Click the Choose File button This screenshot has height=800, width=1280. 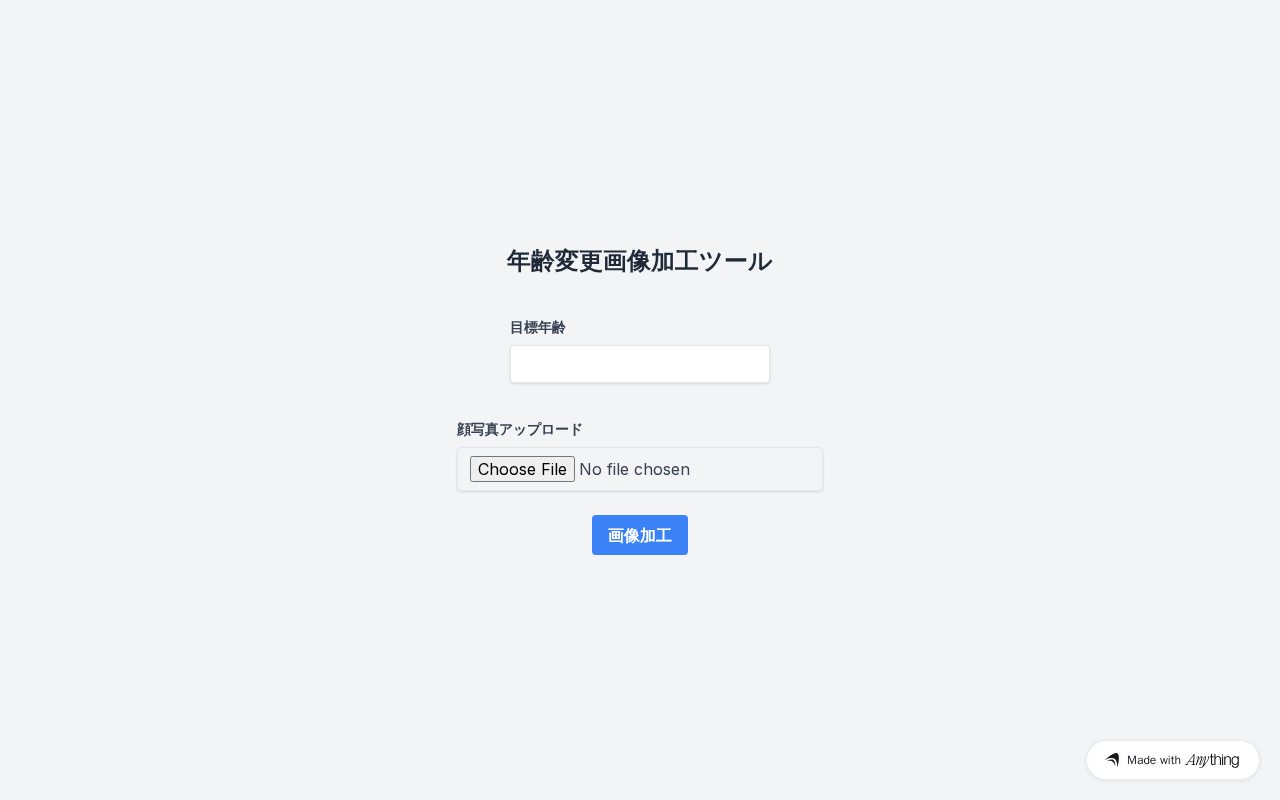pos(522,469)
